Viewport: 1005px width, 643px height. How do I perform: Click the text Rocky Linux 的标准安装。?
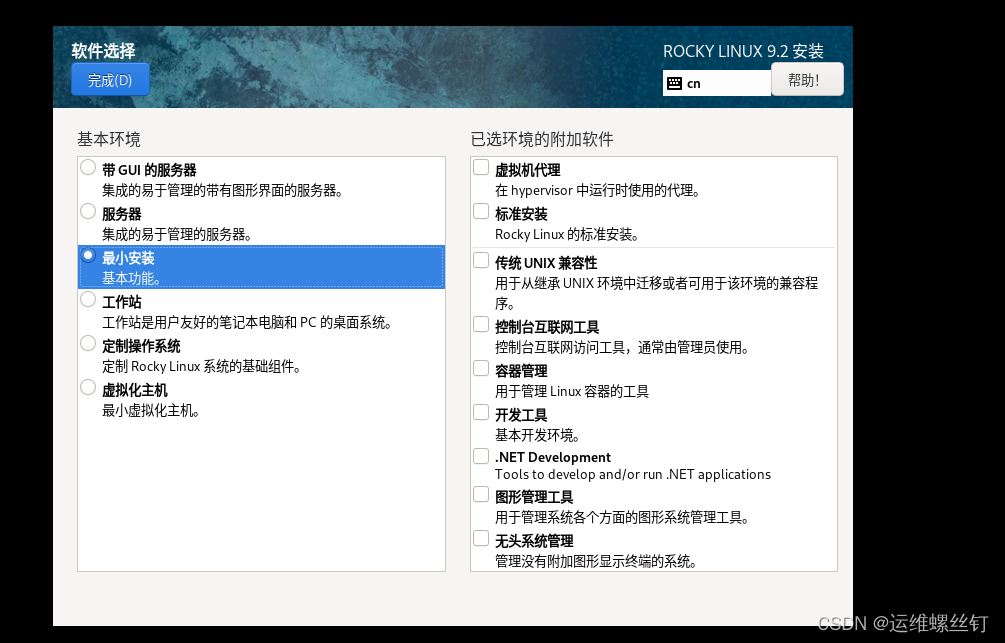tap(567, 235)
